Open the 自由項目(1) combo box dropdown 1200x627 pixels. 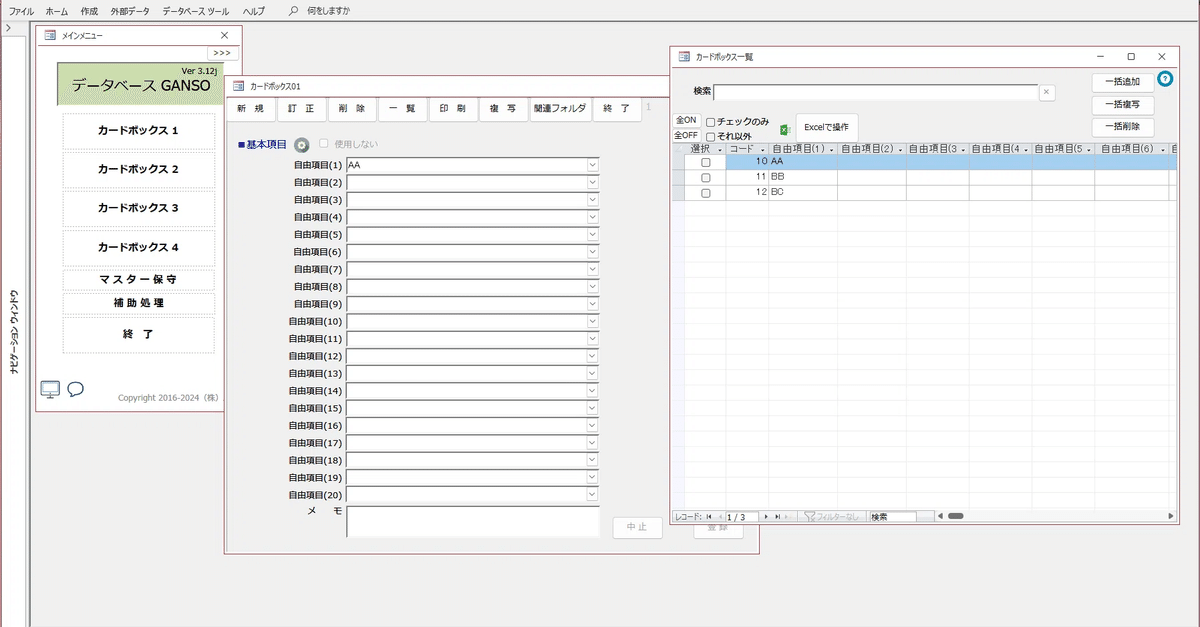[x=592, y=165]
